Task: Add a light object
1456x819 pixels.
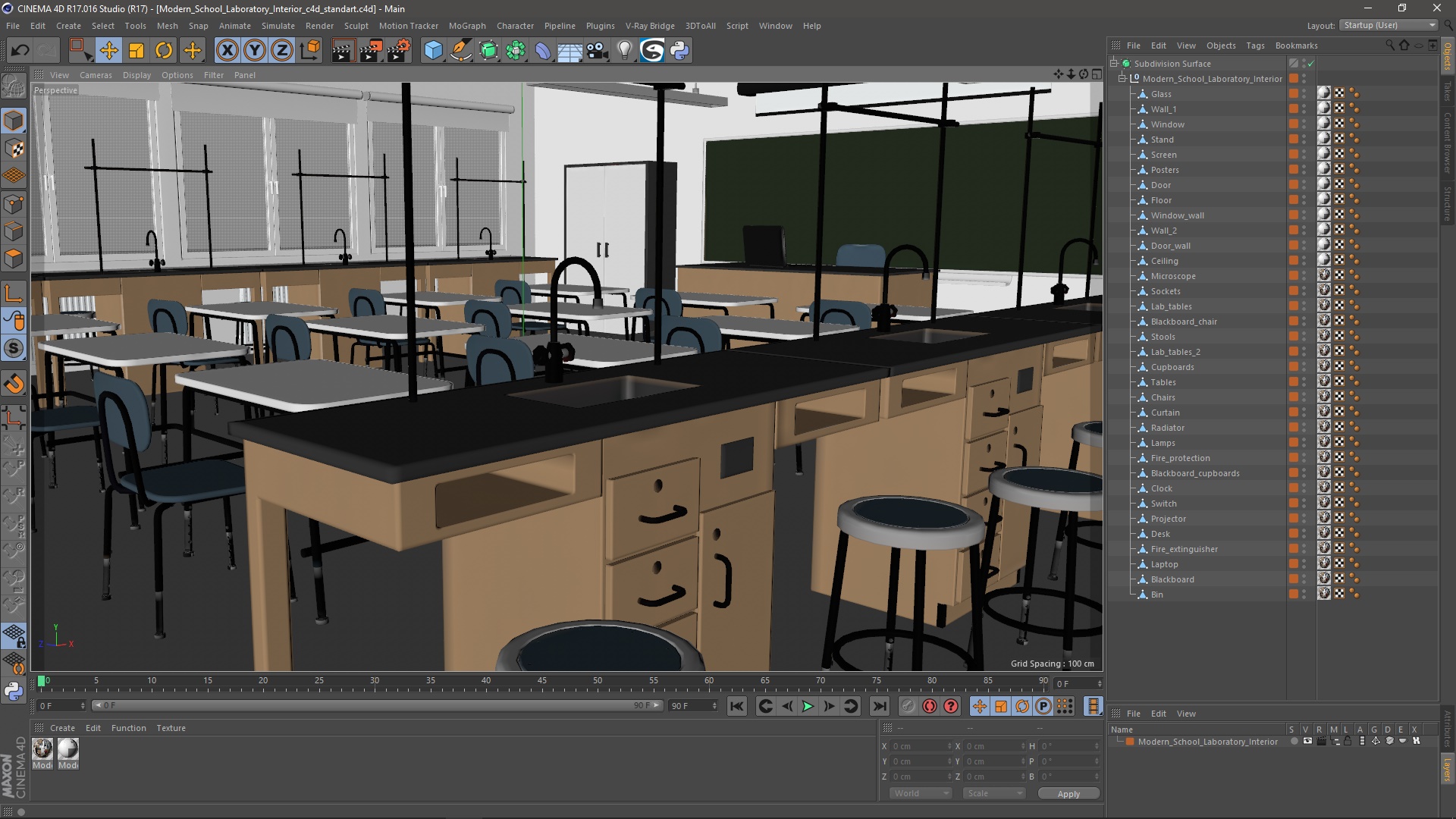Action: (624, 51)
